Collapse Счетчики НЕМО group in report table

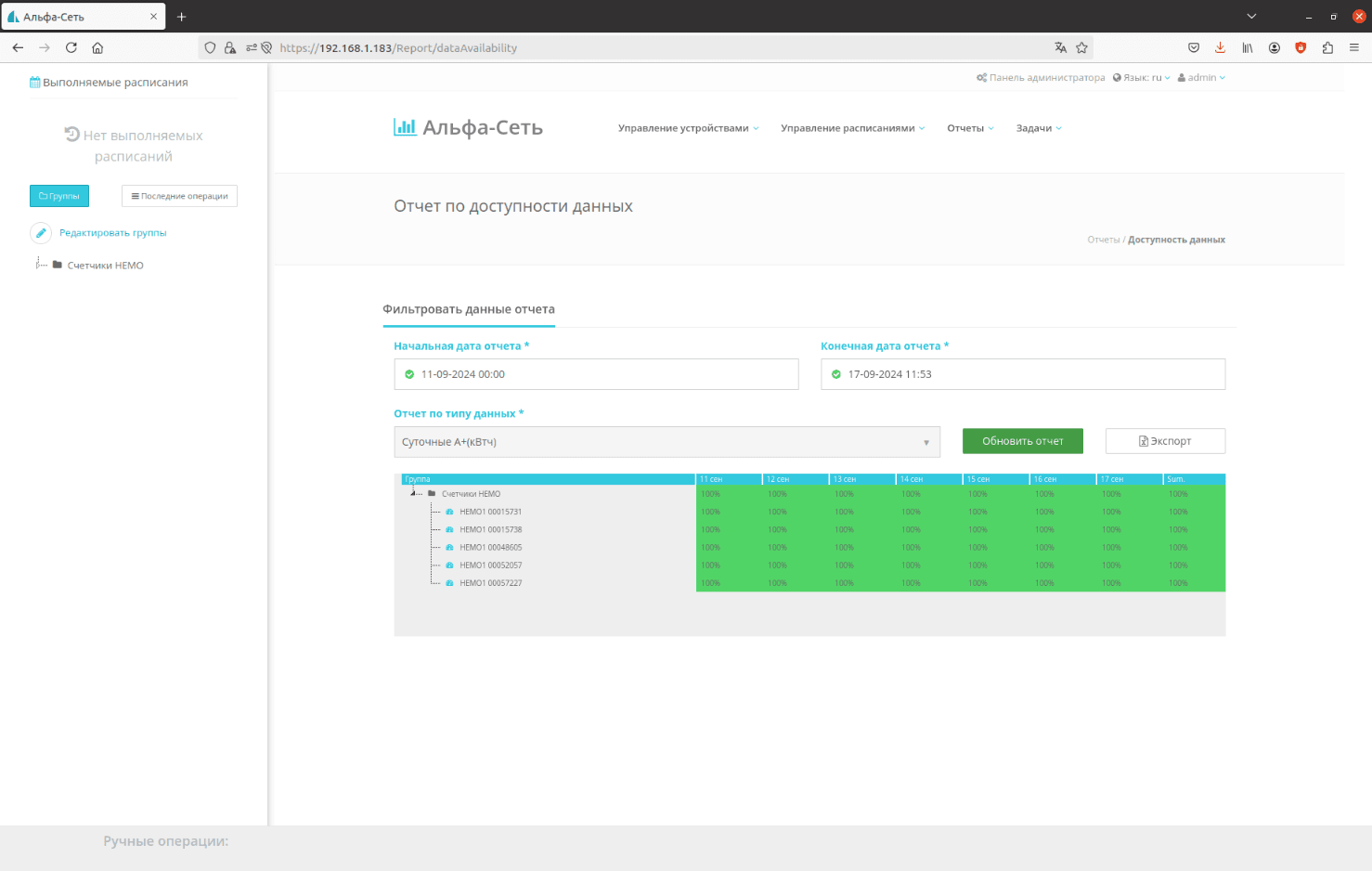413,493
